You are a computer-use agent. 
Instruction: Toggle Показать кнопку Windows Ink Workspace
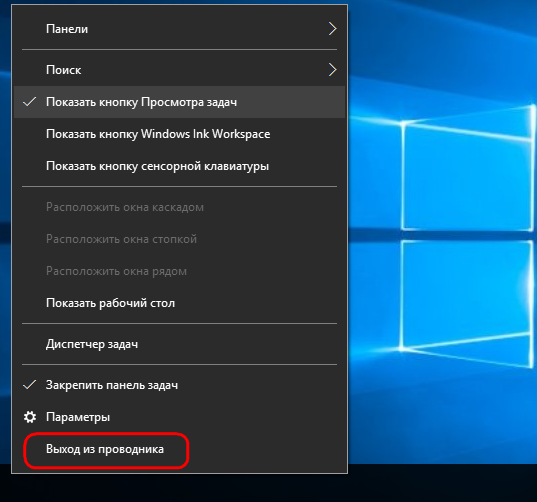tap(179, 134)
